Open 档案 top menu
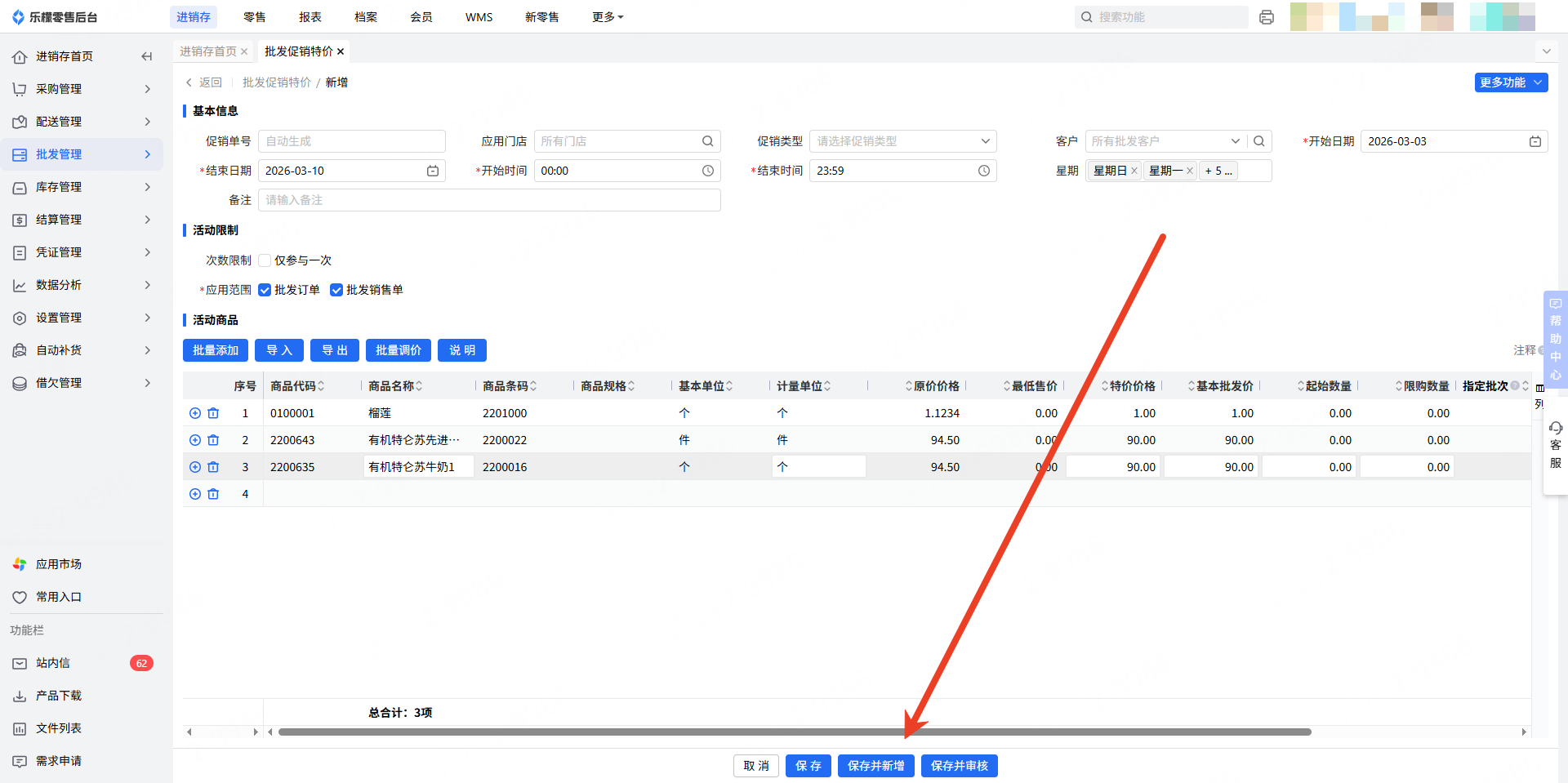The image size is (1568, 783). tap(366, 17)
